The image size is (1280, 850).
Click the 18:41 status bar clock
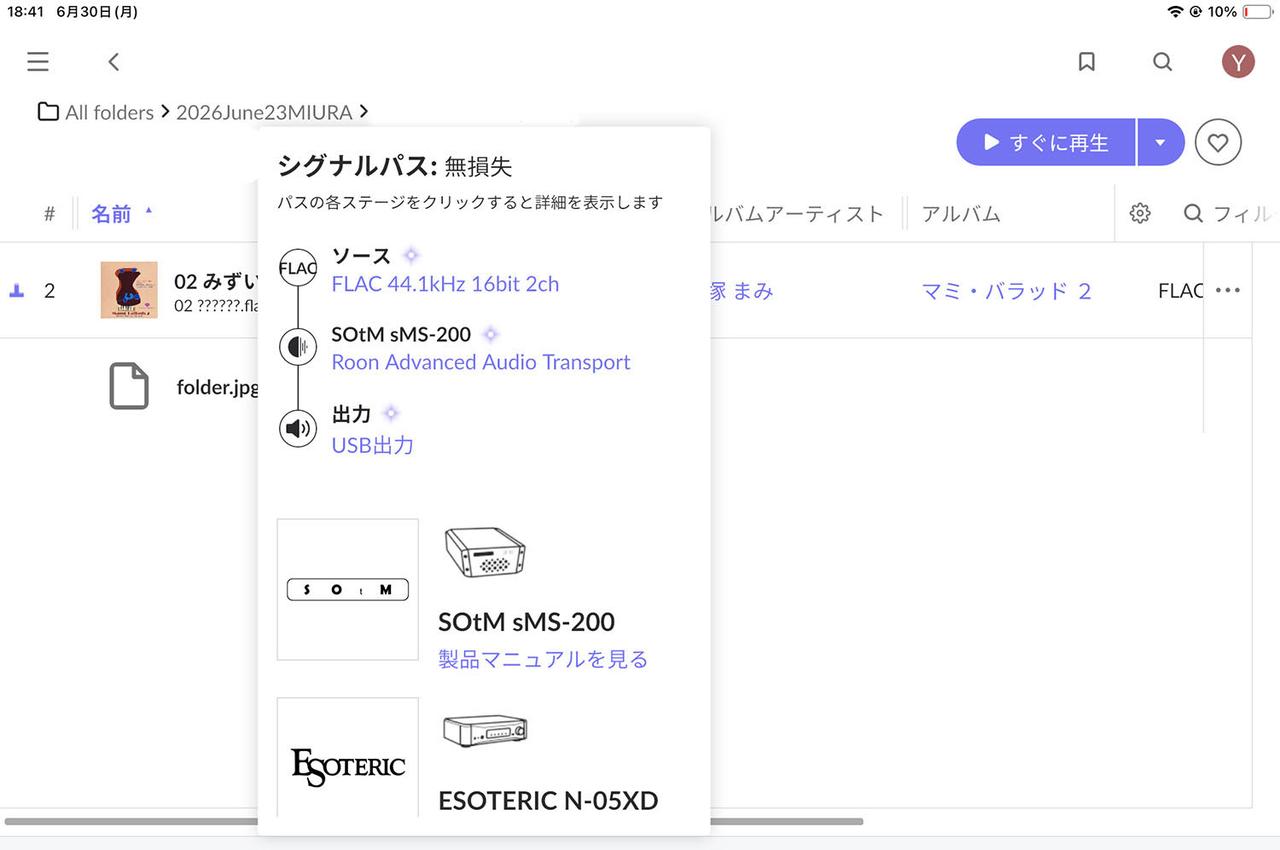(24, 12)
